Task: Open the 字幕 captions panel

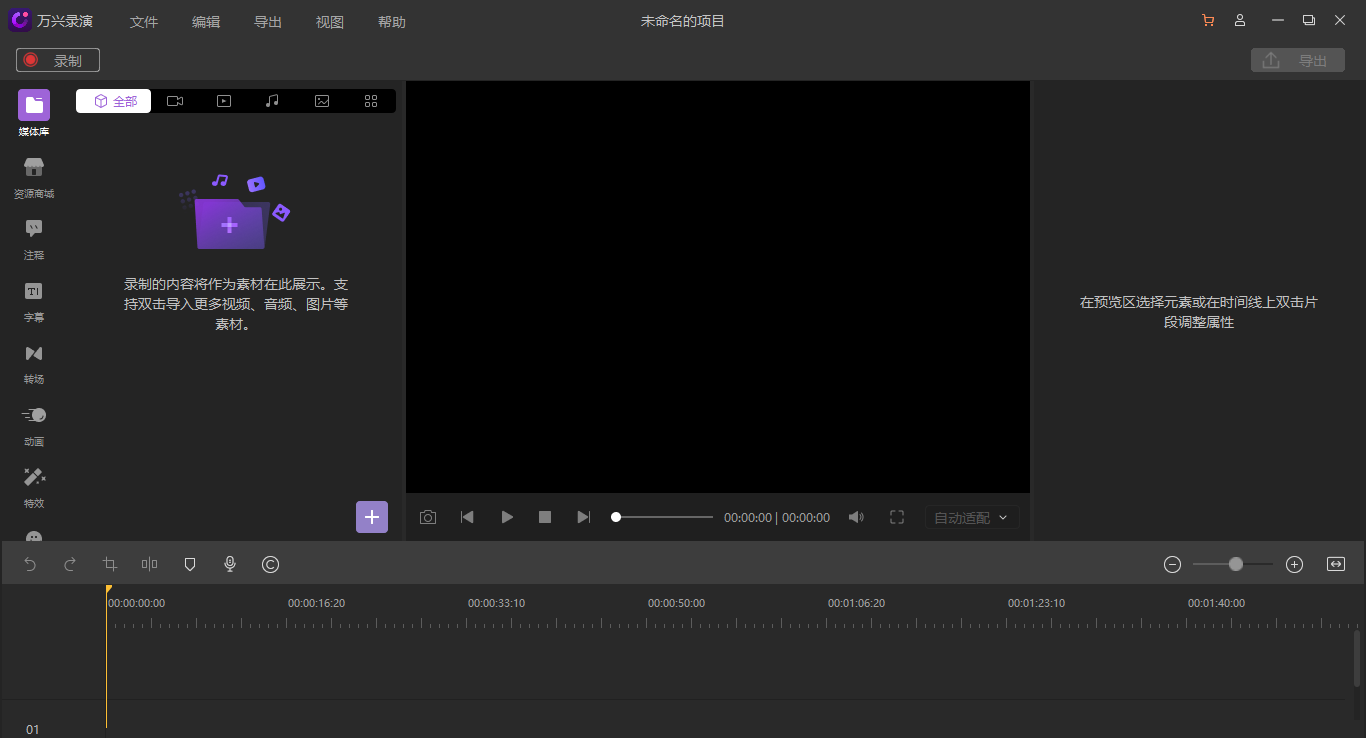Action: [34, 301]
